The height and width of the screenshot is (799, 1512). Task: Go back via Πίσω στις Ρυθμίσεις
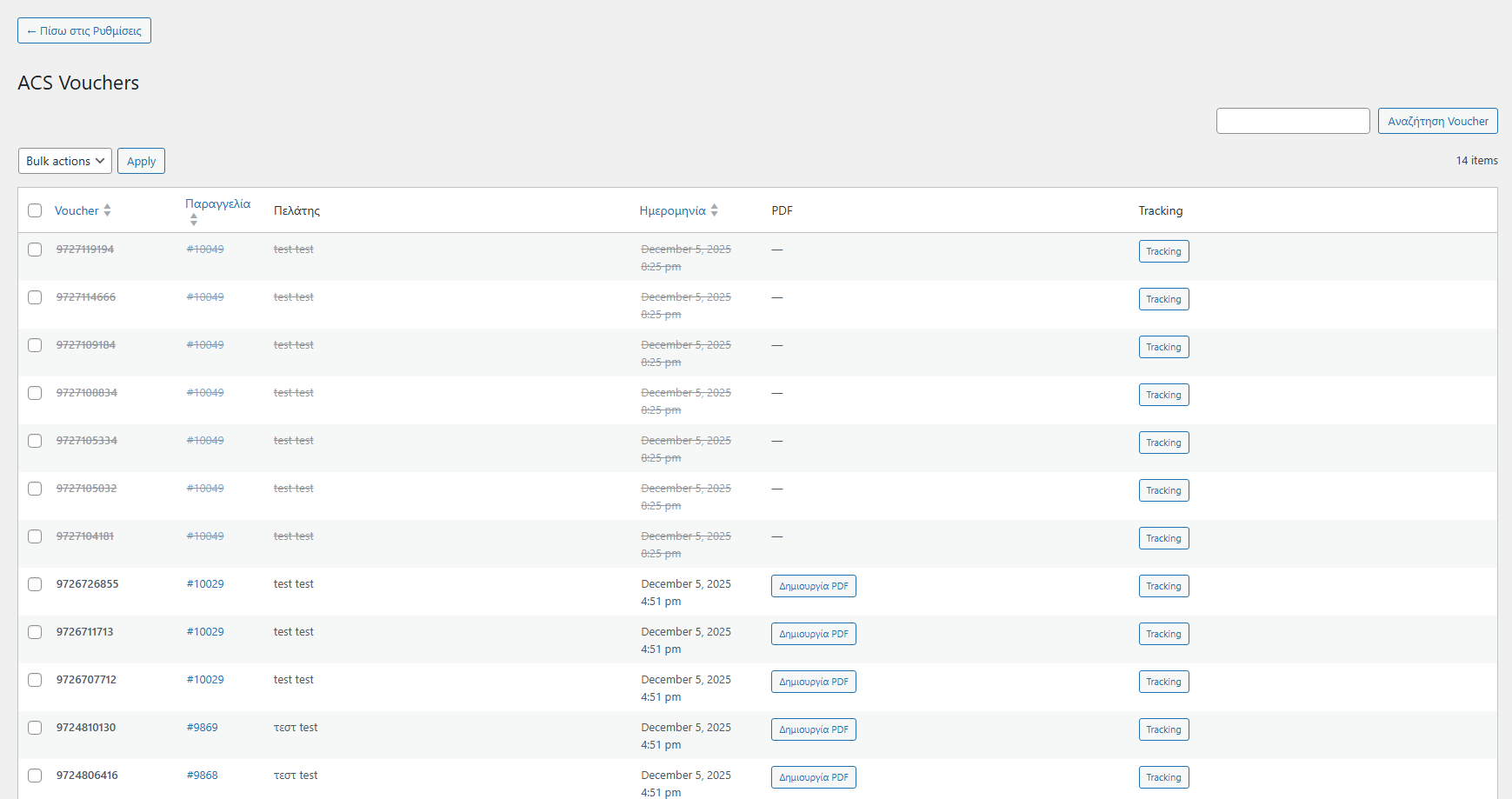pos(84,30)
